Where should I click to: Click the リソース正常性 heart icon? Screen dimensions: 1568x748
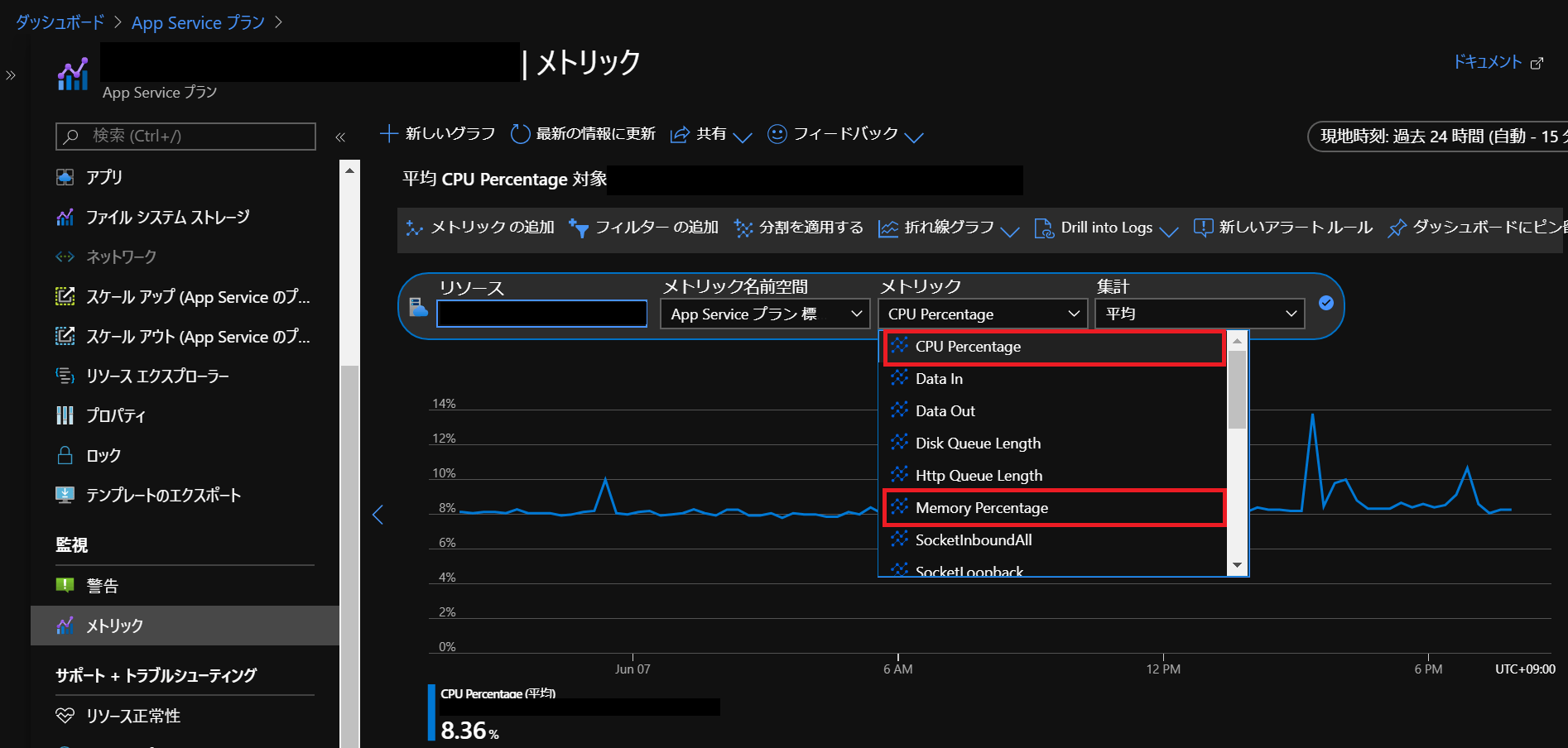tap(65, 716)
